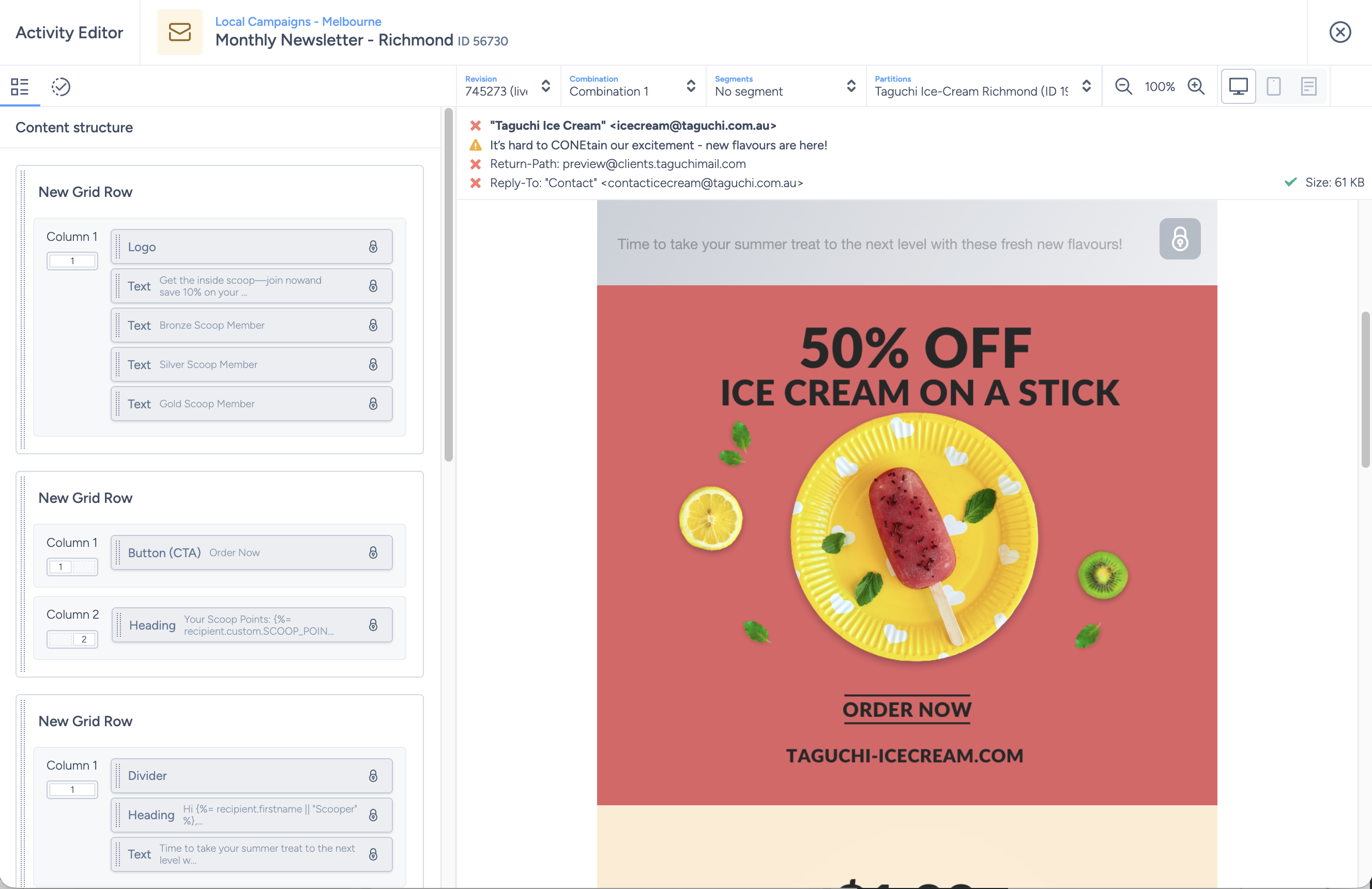Viewport: 1372px width, 889px height.
Task: Switch to mobile preview mode
Action: (x=1273, y=86)
